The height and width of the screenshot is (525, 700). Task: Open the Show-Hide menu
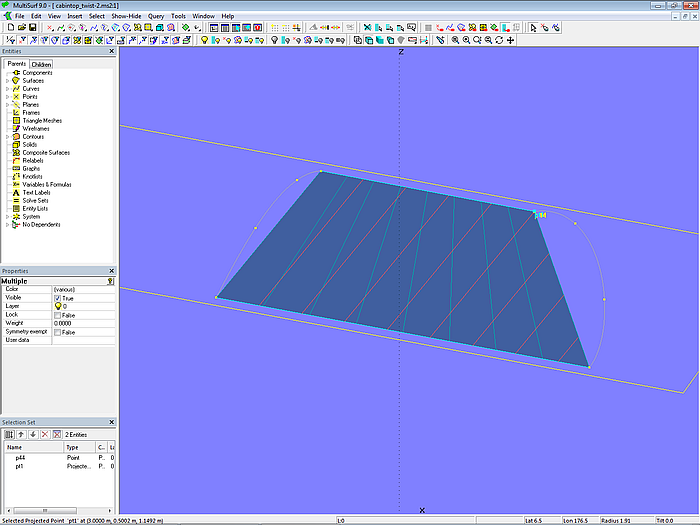[x=126, y=16]
